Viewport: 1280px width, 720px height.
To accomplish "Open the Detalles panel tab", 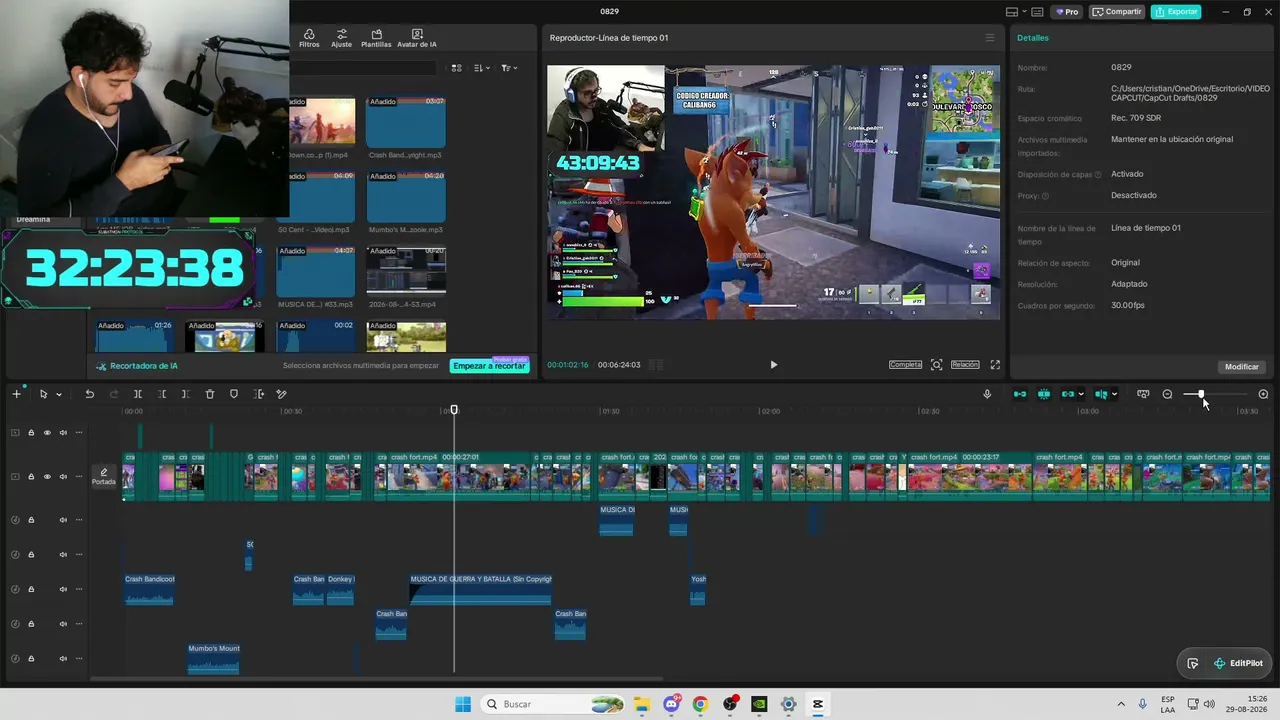I will [x=1033, y=38].
